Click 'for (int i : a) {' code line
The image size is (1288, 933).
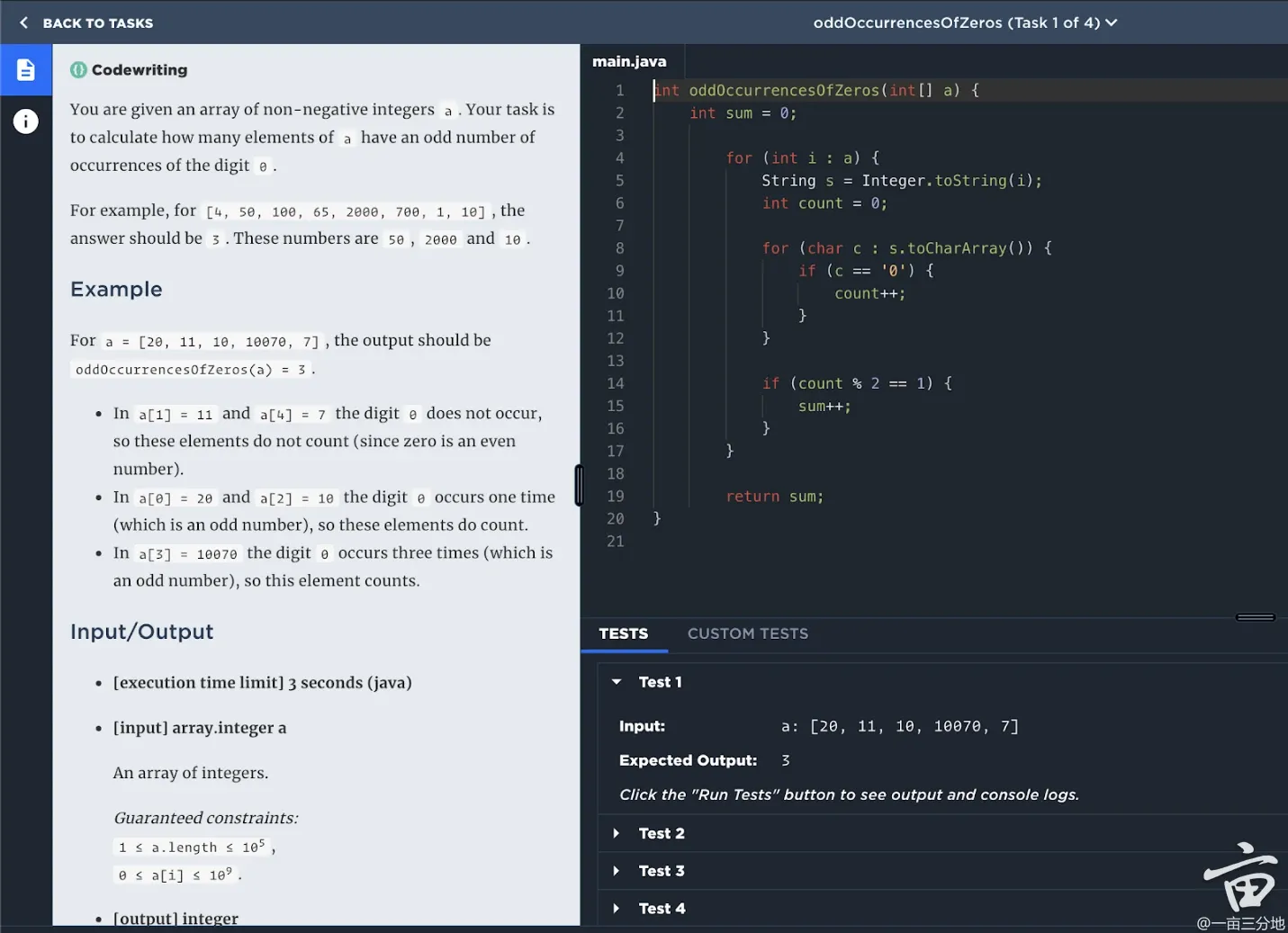(803, 158)
